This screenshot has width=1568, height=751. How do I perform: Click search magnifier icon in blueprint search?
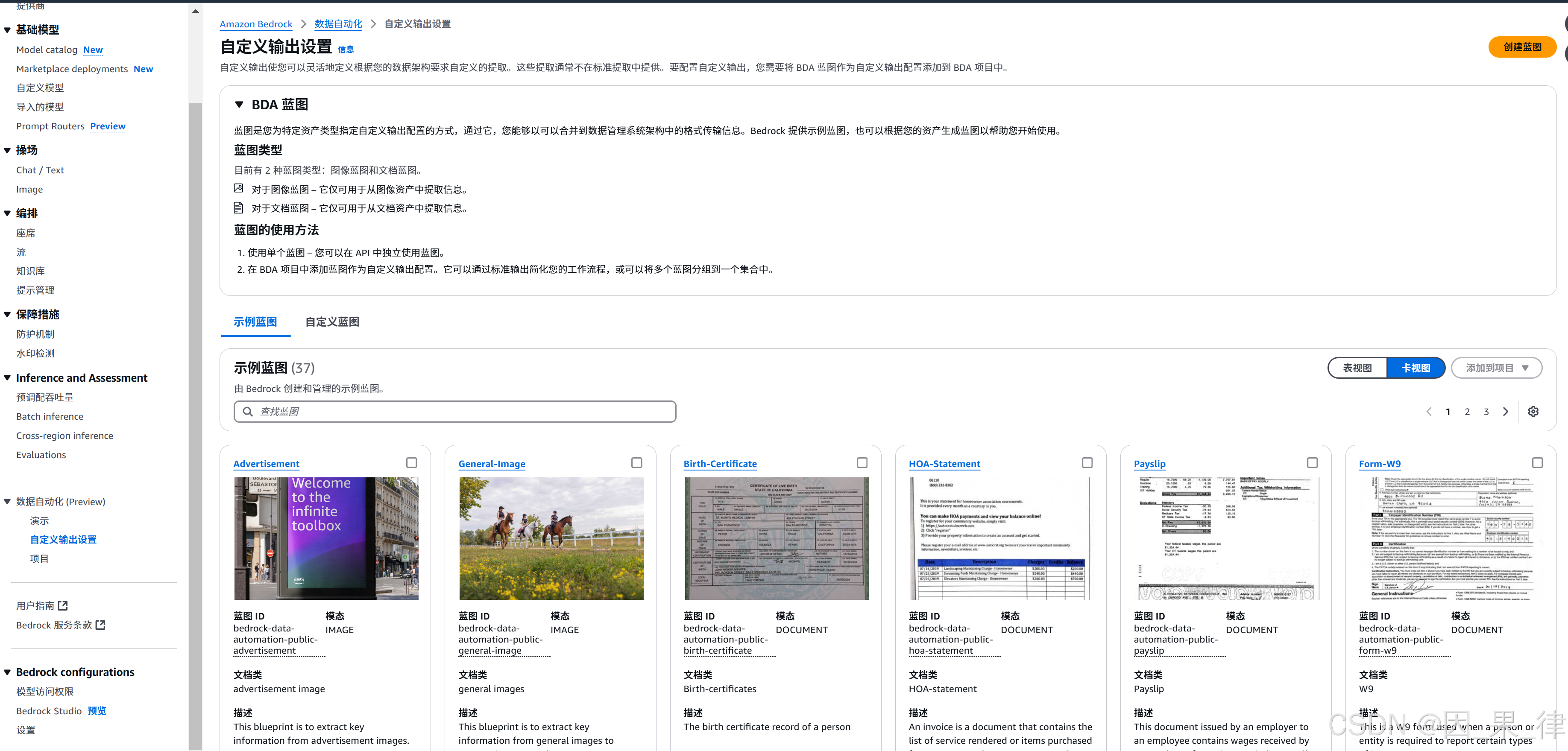[248, 412]
